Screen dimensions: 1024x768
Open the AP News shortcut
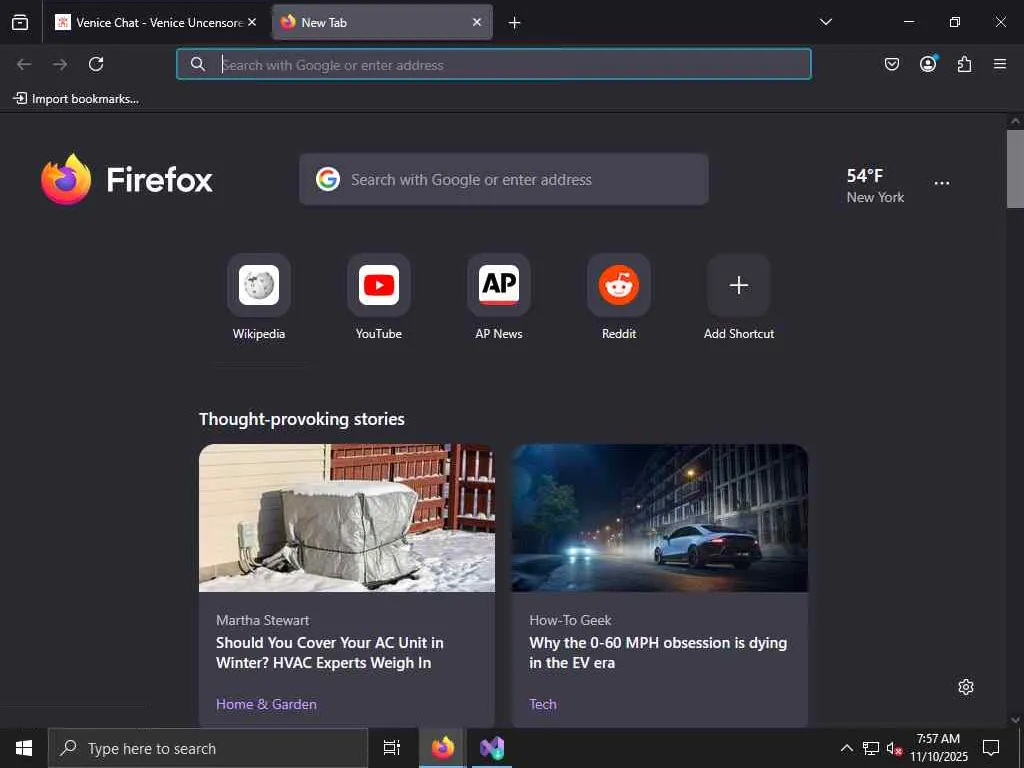[x=499, y=297]
